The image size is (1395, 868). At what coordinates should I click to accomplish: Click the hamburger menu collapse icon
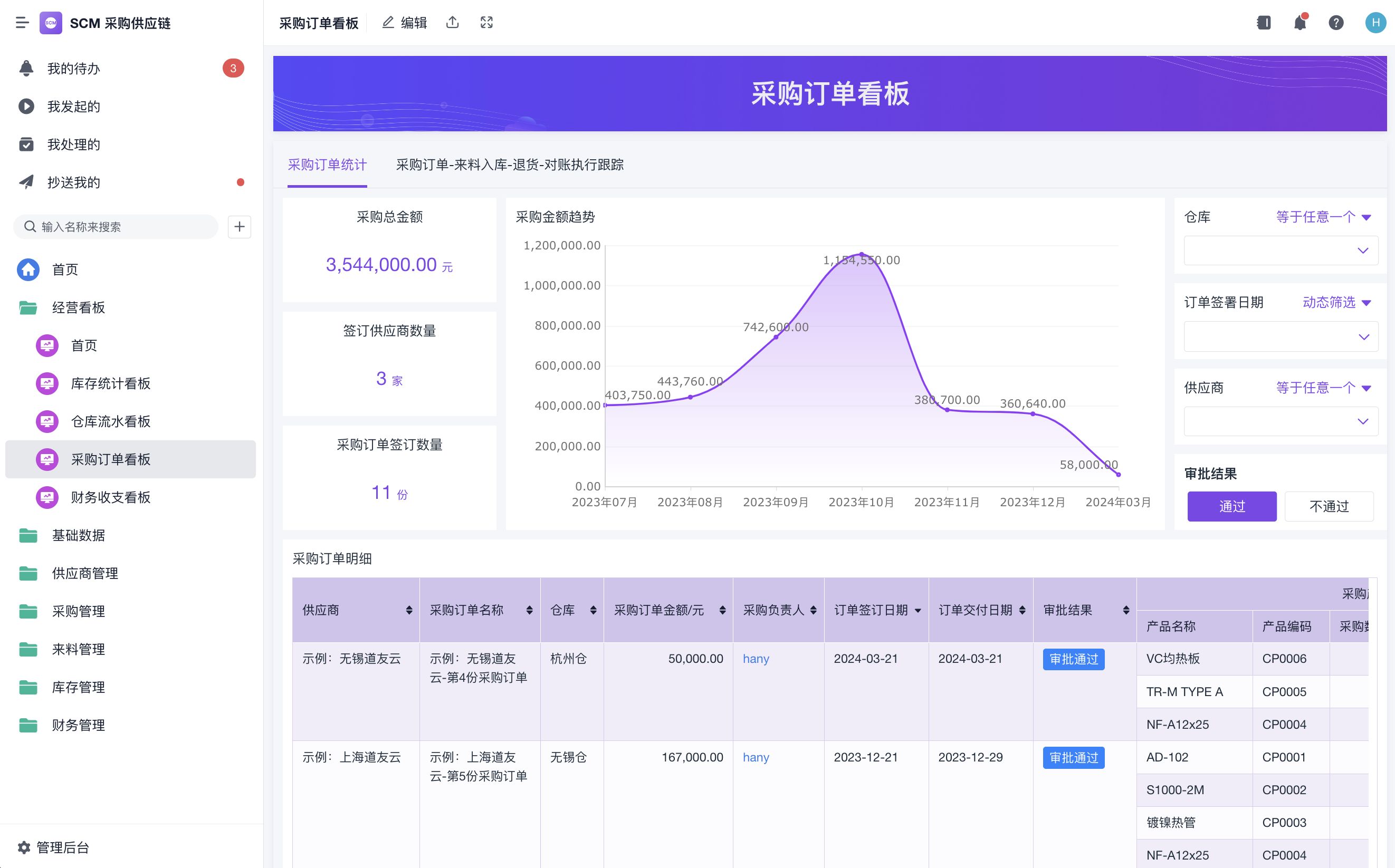[22, 23]
